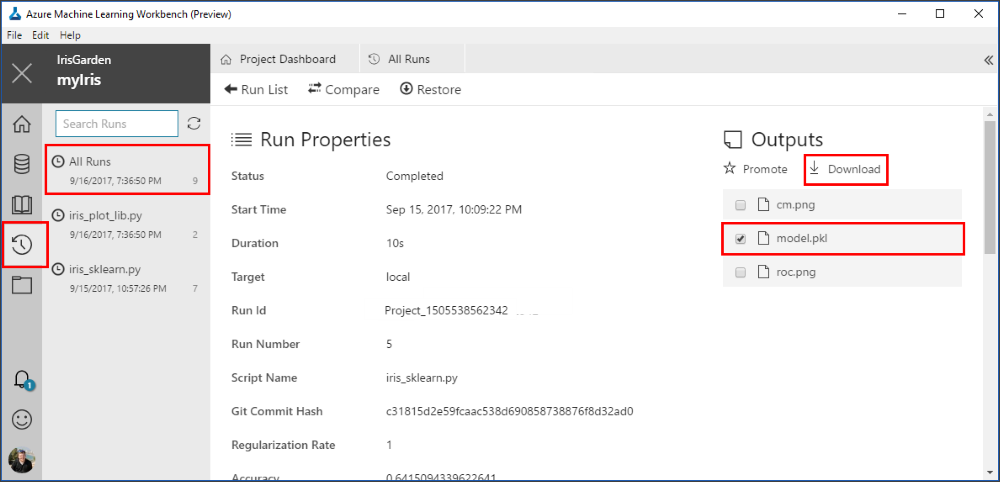Click the Status value Completed
Image resolution: width=1000 pixels, height=482 pixels.
pyautogui.click(x=415, y=176)
